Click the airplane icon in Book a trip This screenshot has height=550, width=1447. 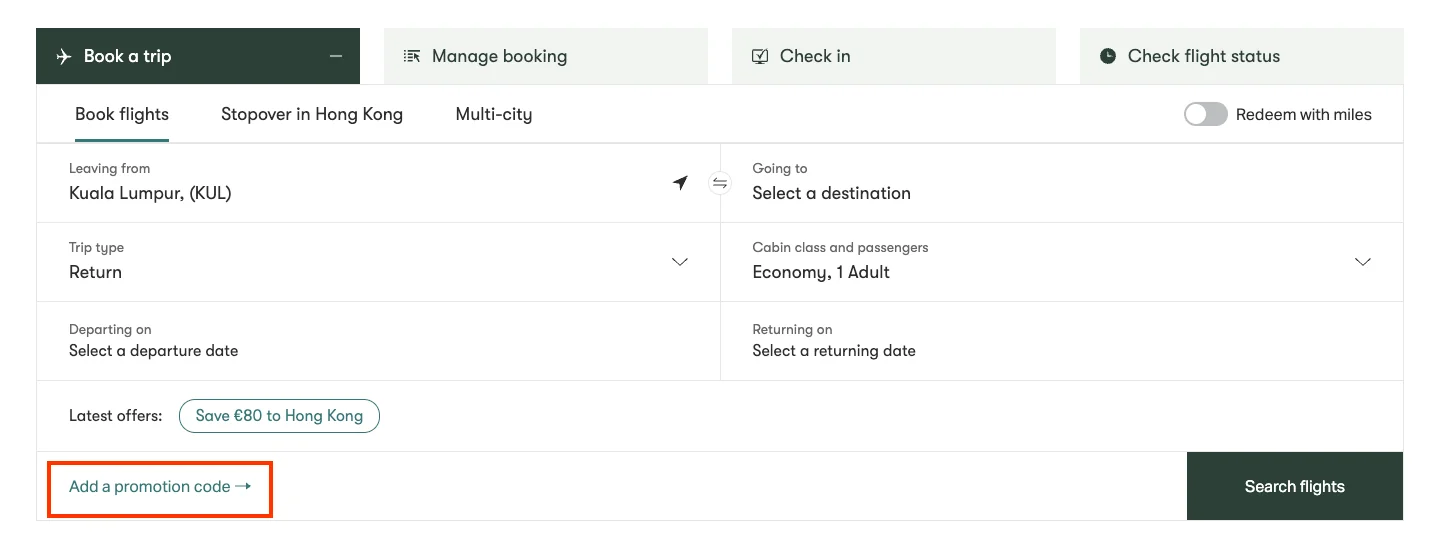click(64, 56)
